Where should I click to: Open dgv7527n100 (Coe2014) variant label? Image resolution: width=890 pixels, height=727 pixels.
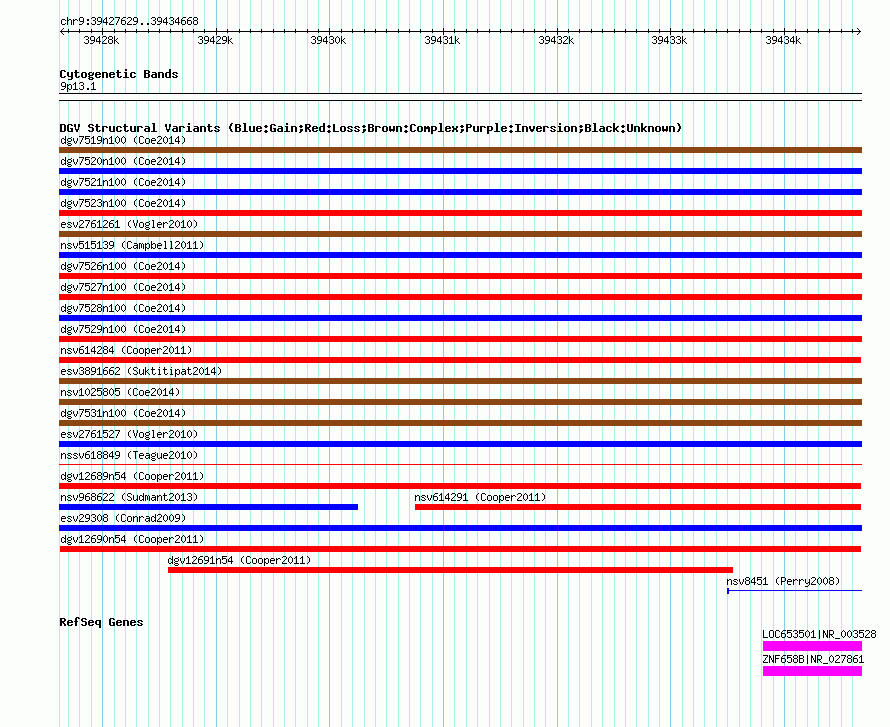click(x=123, y=287)
